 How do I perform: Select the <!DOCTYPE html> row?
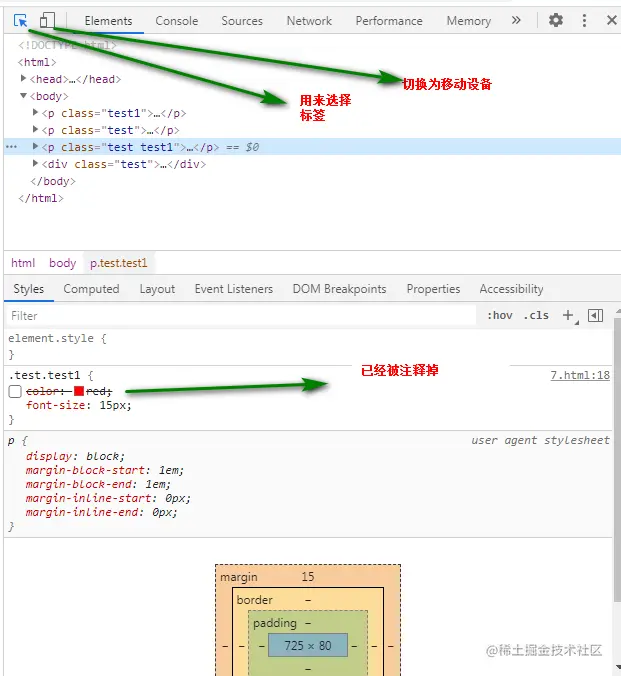pyautogui.click(x=67, y=45)
